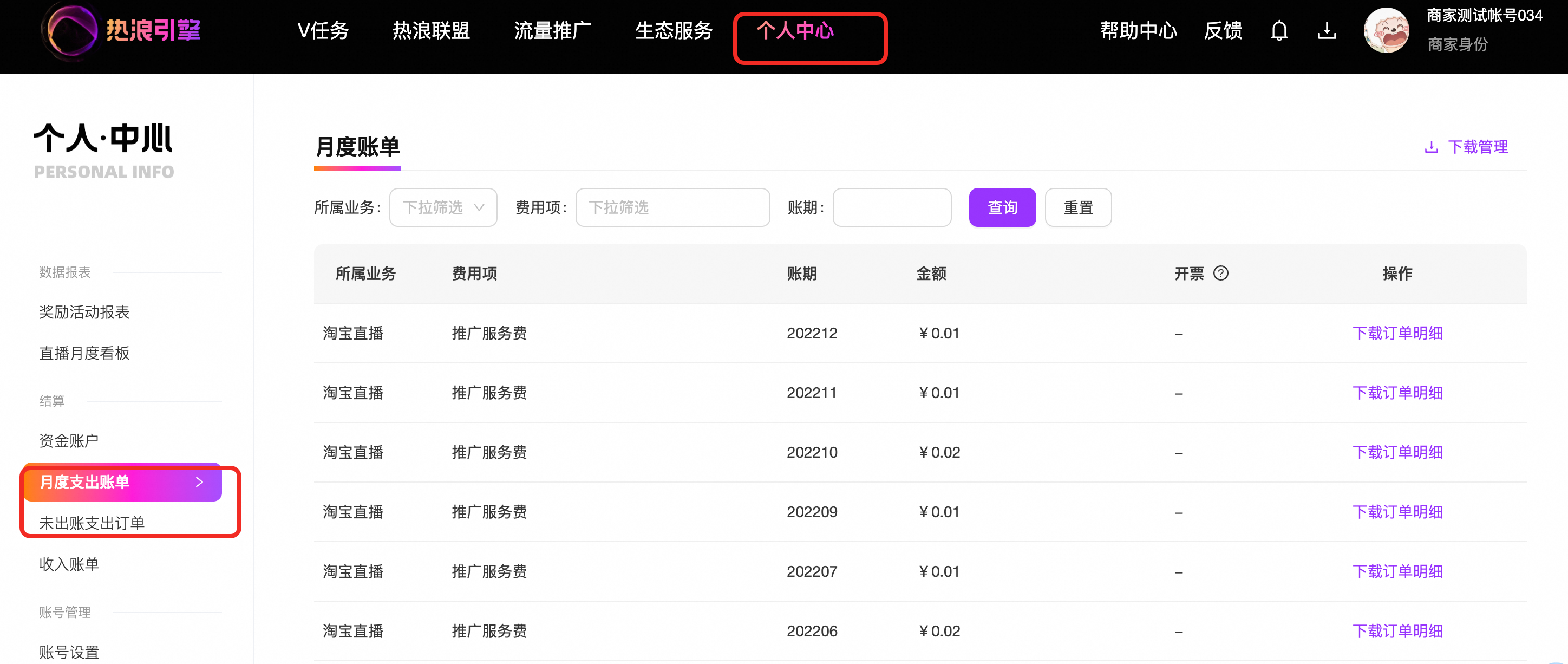Expand the 月度支出账单 chevron arrow
This screenshot has height=664, width=1568.
[199, 482]
